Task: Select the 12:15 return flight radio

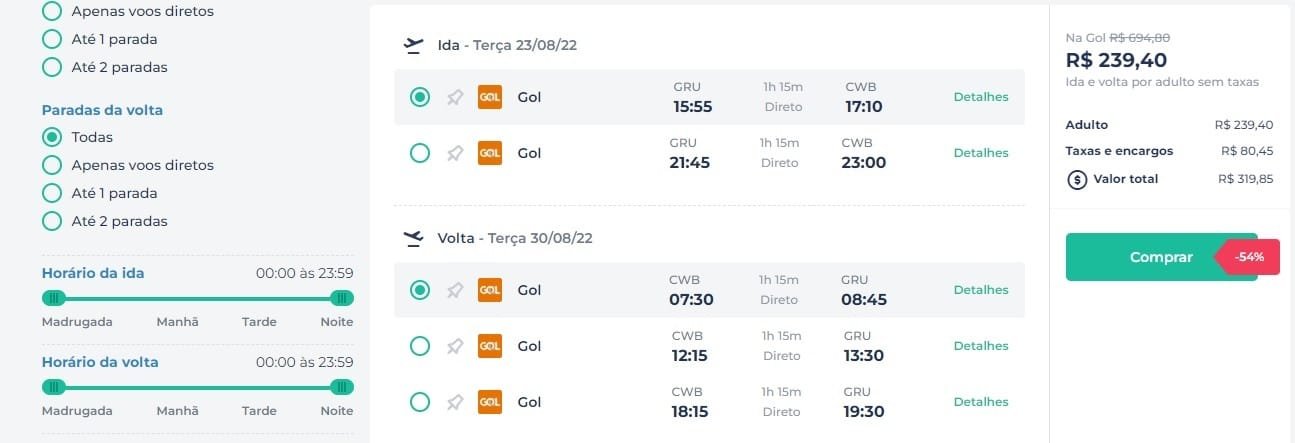Action: [x=420, y=346]
